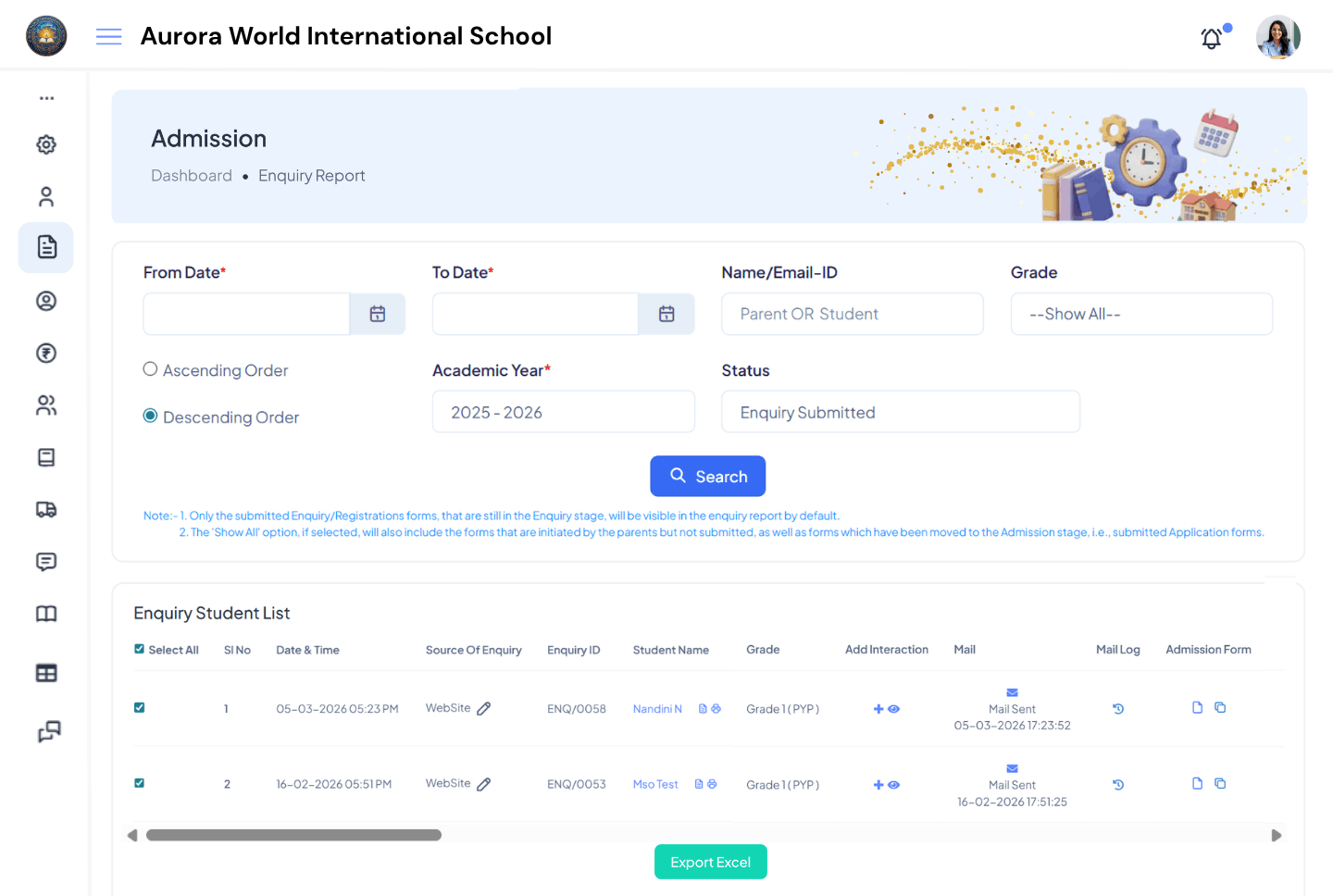Uncheck the Select All checkbox
The image size is (1333, 896).
[139, 650]
